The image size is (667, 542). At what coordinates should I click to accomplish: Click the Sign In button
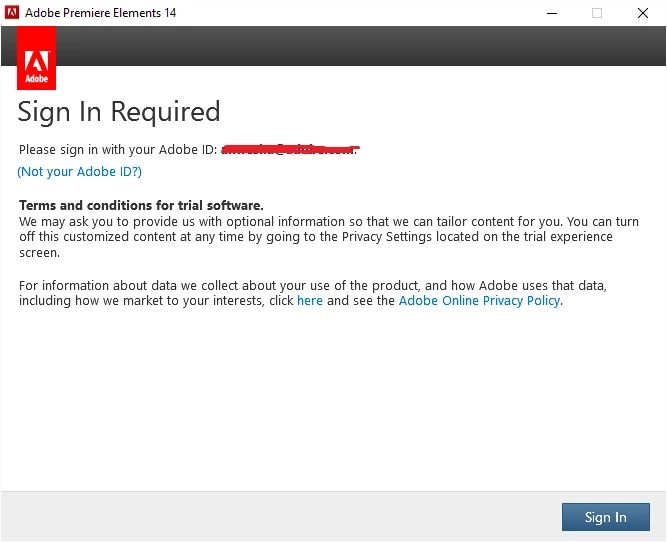(x=605, y=517)
